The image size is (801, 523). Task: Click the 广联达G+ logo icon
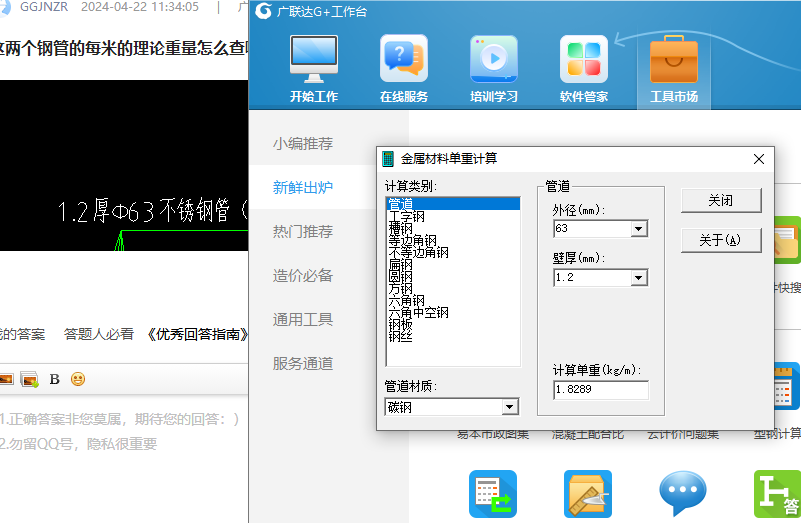(x=263, y=11)
